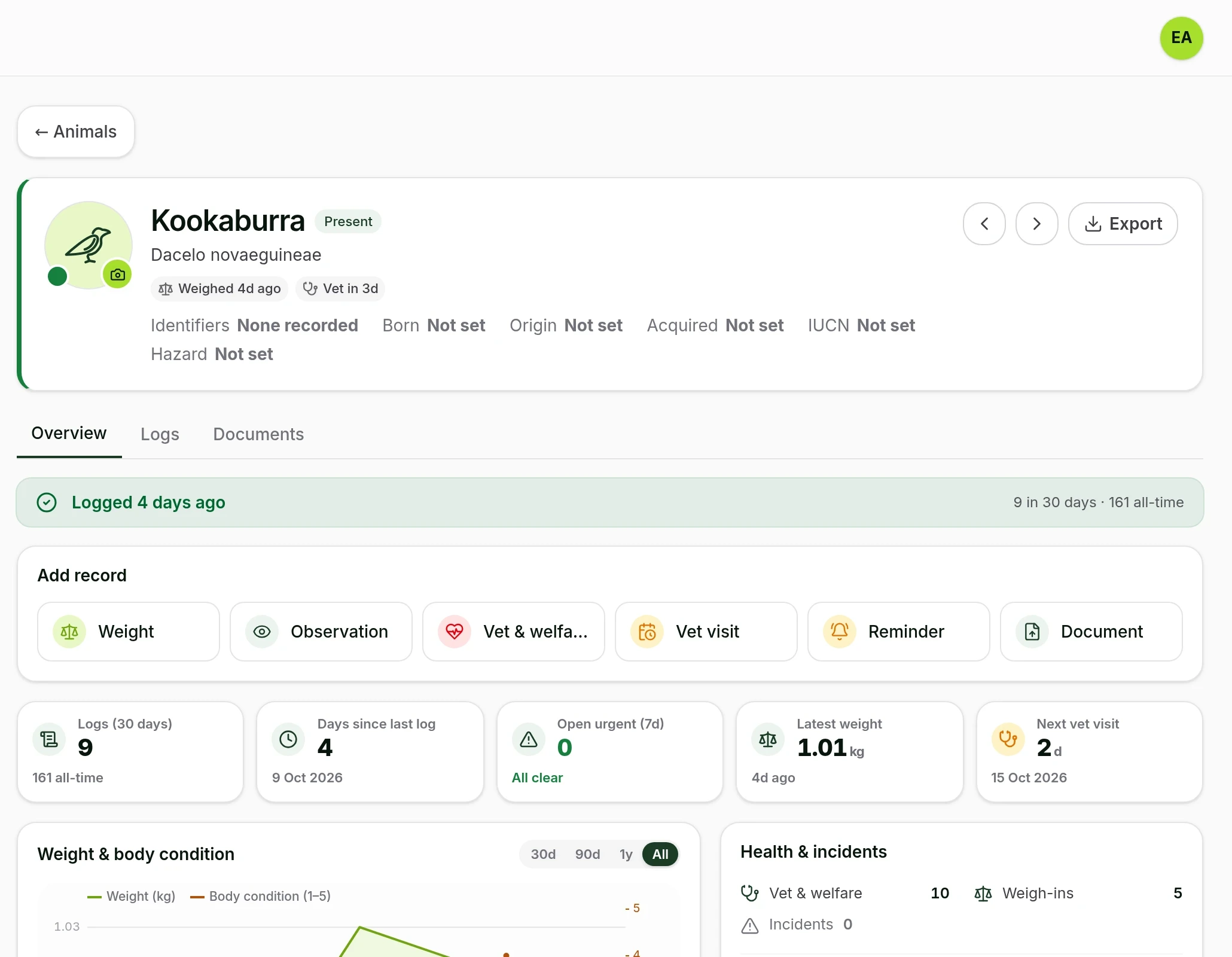Image resolution: width=1232 pixels, height=957 pixels.
Task: Select the 1y chart range
Action: pyautogui.click(x=626, y=854)
